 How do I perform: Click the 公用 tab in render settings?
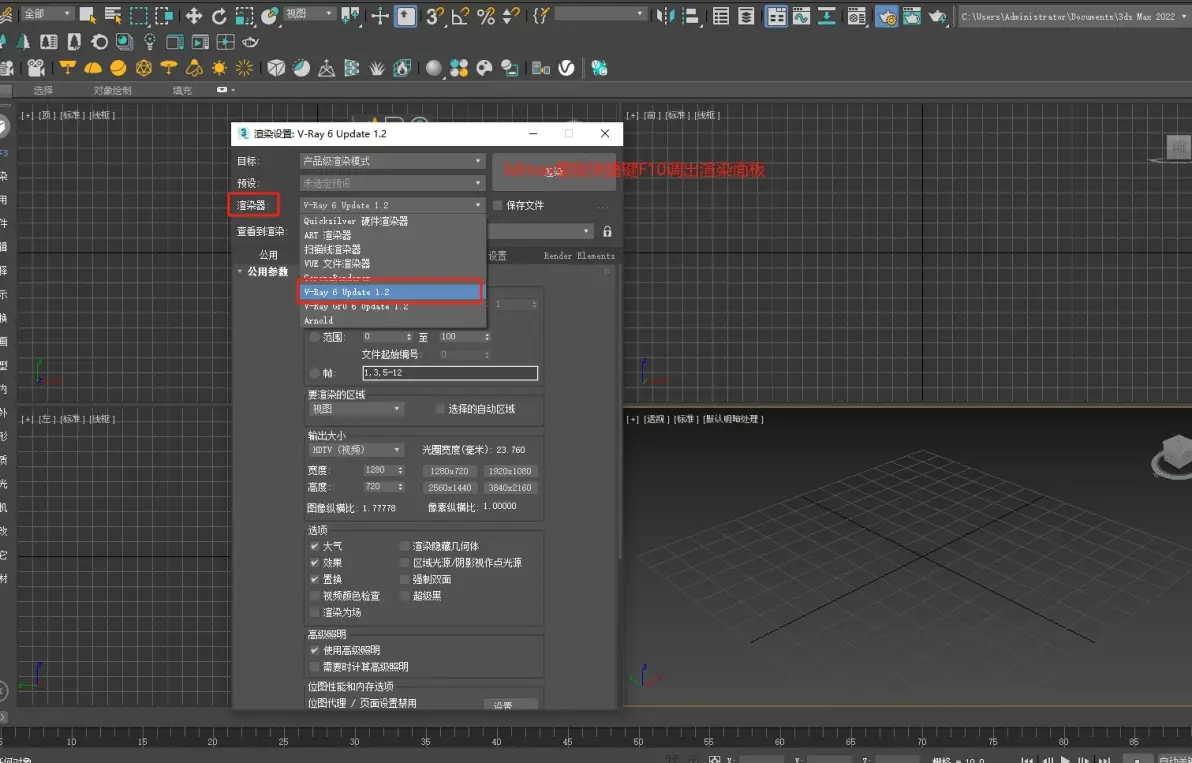(268, 253)
